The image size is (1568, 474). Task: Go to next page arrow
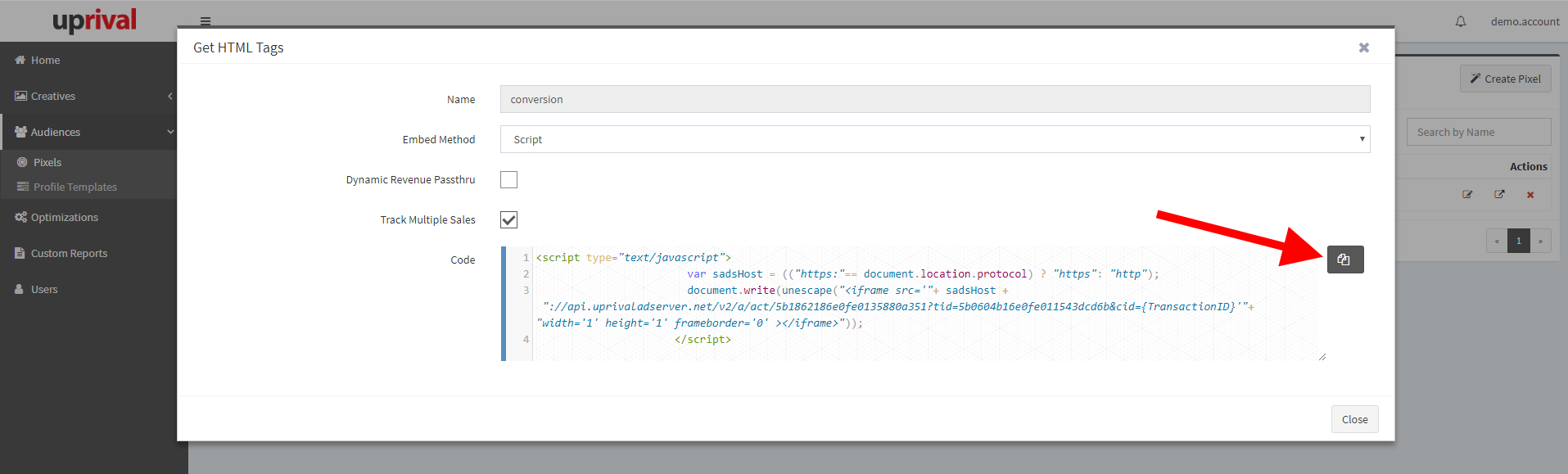(x=1540, y=241)
